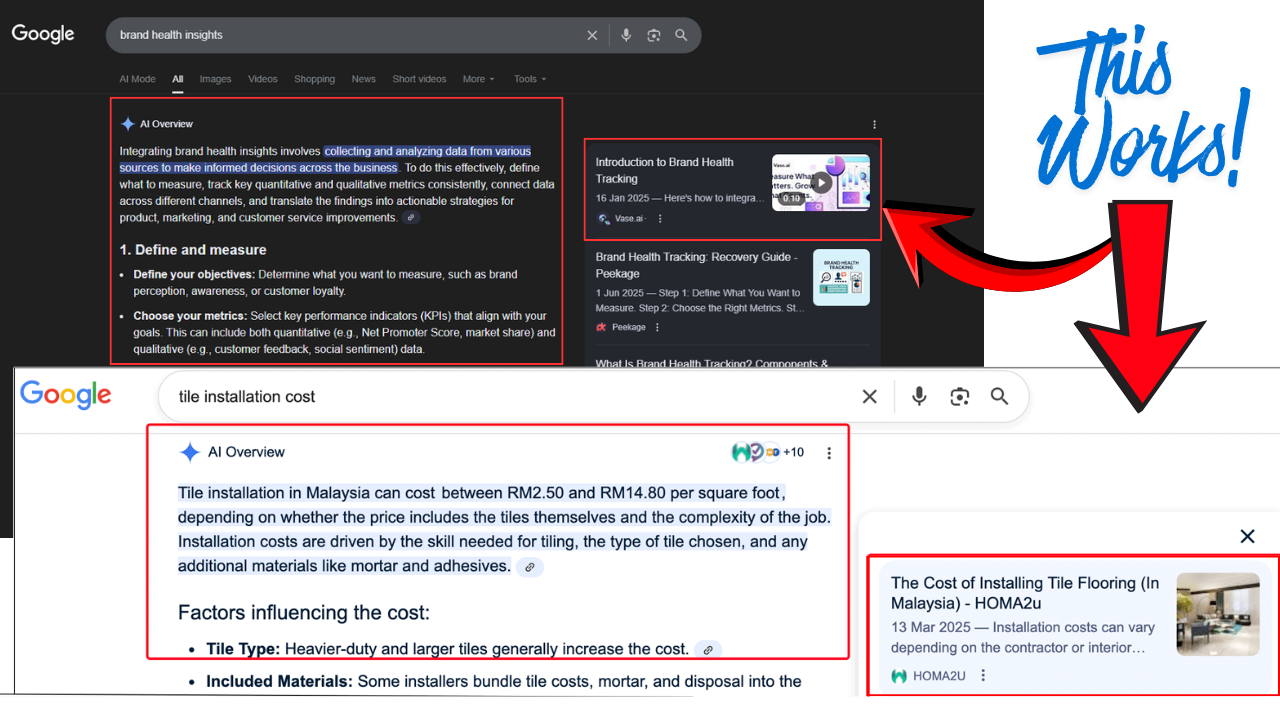
Task: Click the HOMA2U source icon on the suggestion card
Action: (898, 675)
